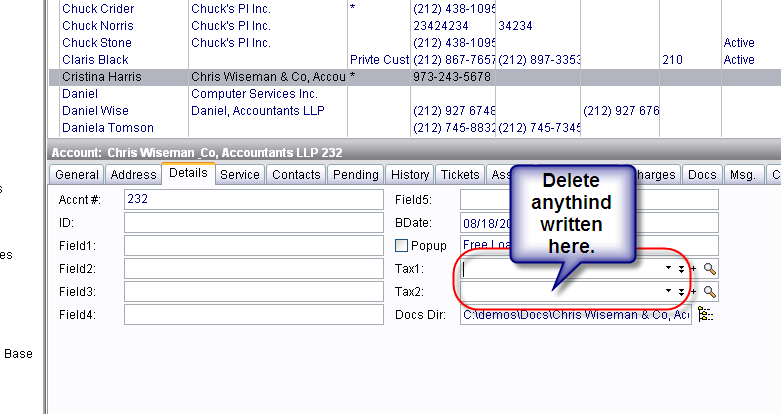This screenshot has height=414, width=781.
Task: Click into the Field1 text box
Action: pos(255,246)
